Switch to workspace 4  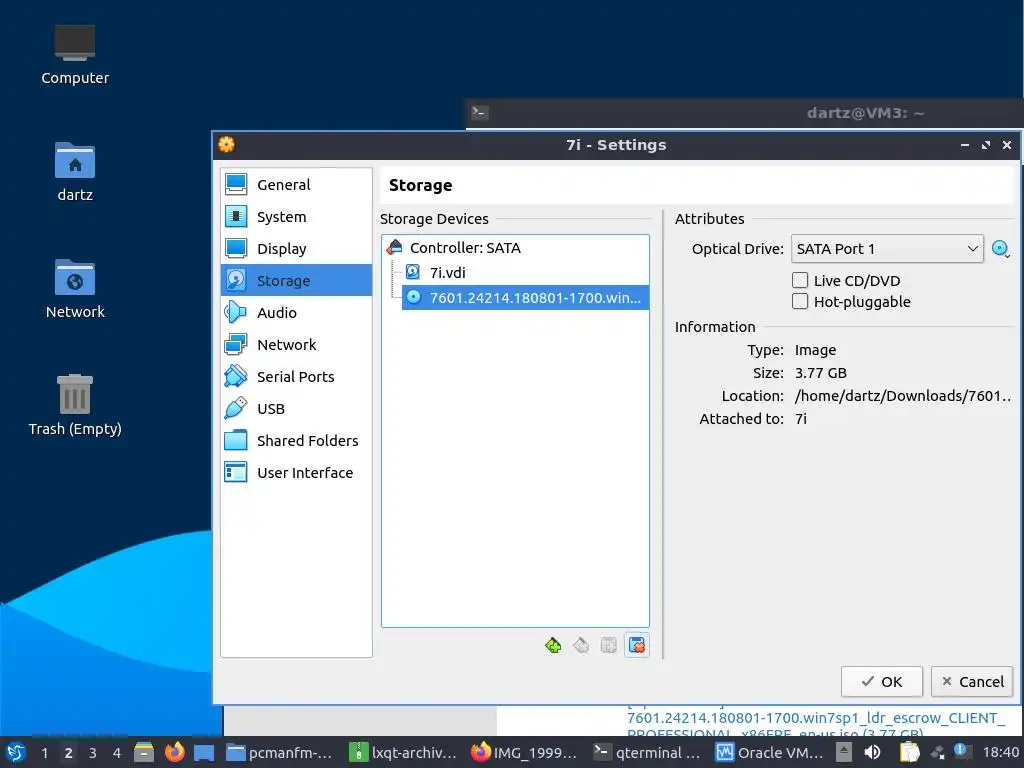click(117, 753)
